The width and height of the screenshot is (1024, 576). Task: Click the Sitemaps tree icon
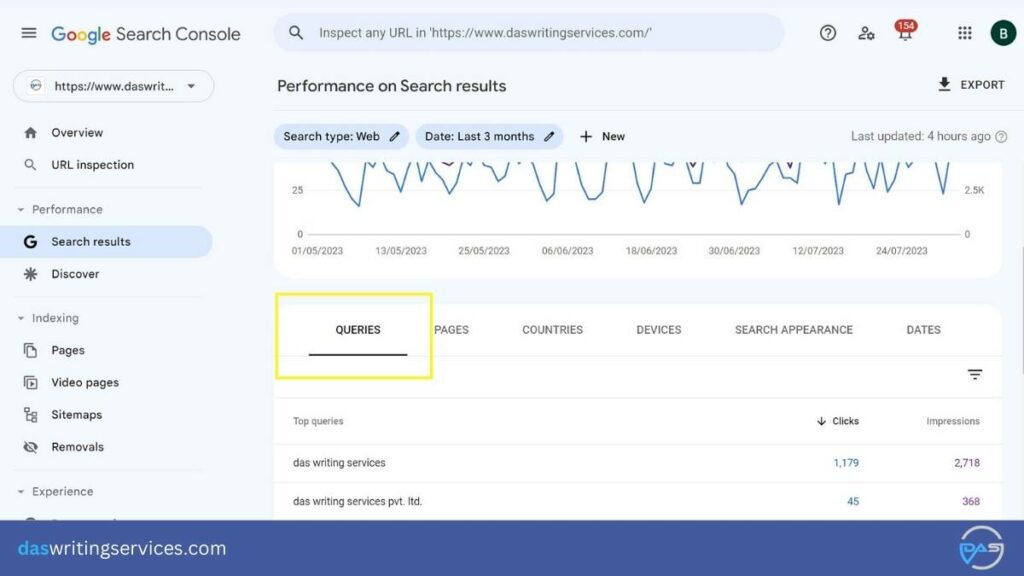pos(30,415)
